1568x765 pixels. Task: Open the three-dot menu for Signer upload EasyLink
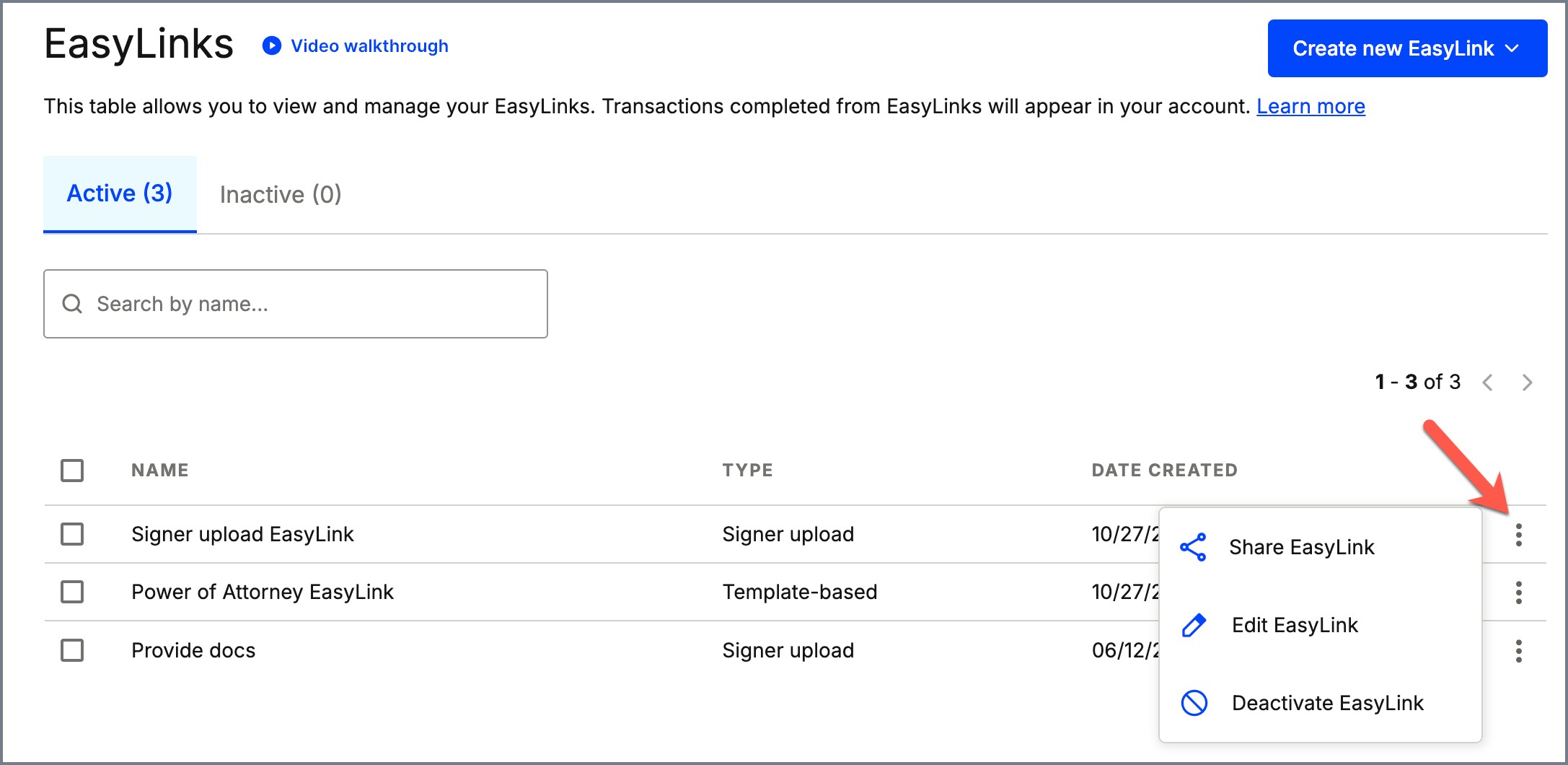[1519, 535]
